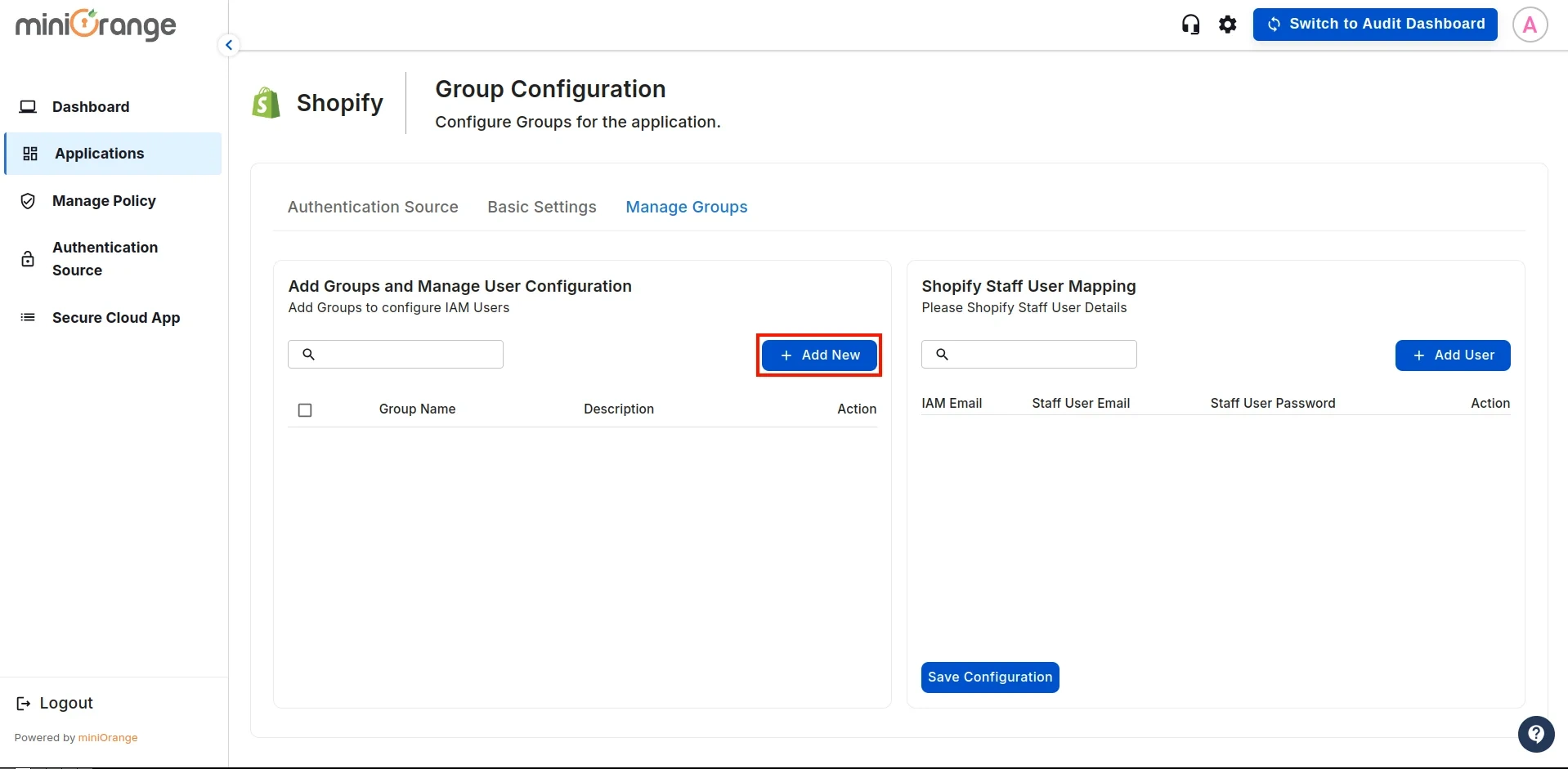Collapse the sidebar with the chevron
The image size is (1568, 769).
pos(228,44)
